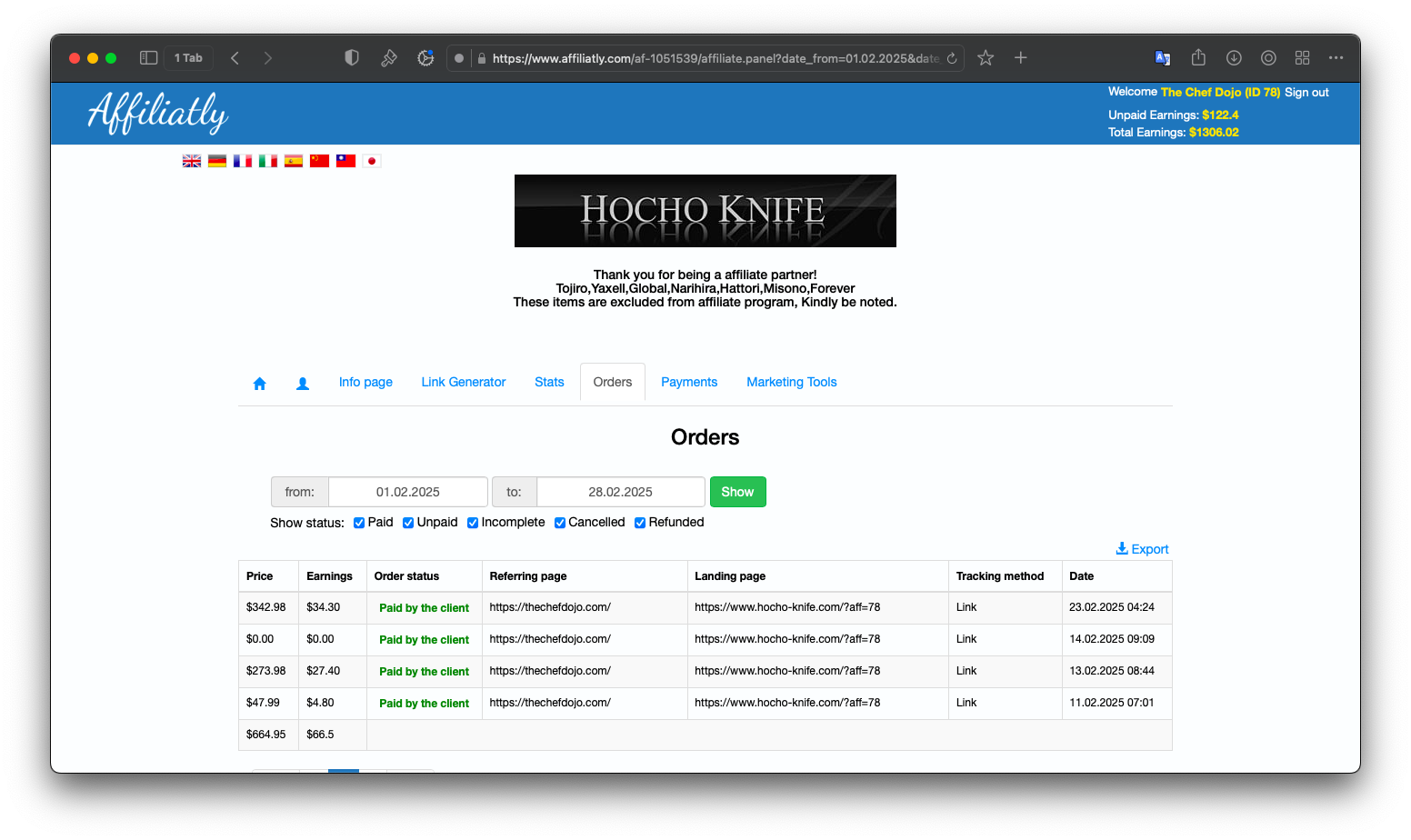Select the Orders tab
The width and height of the screenshot is (1411, 840).
click(x=613, y=382)
